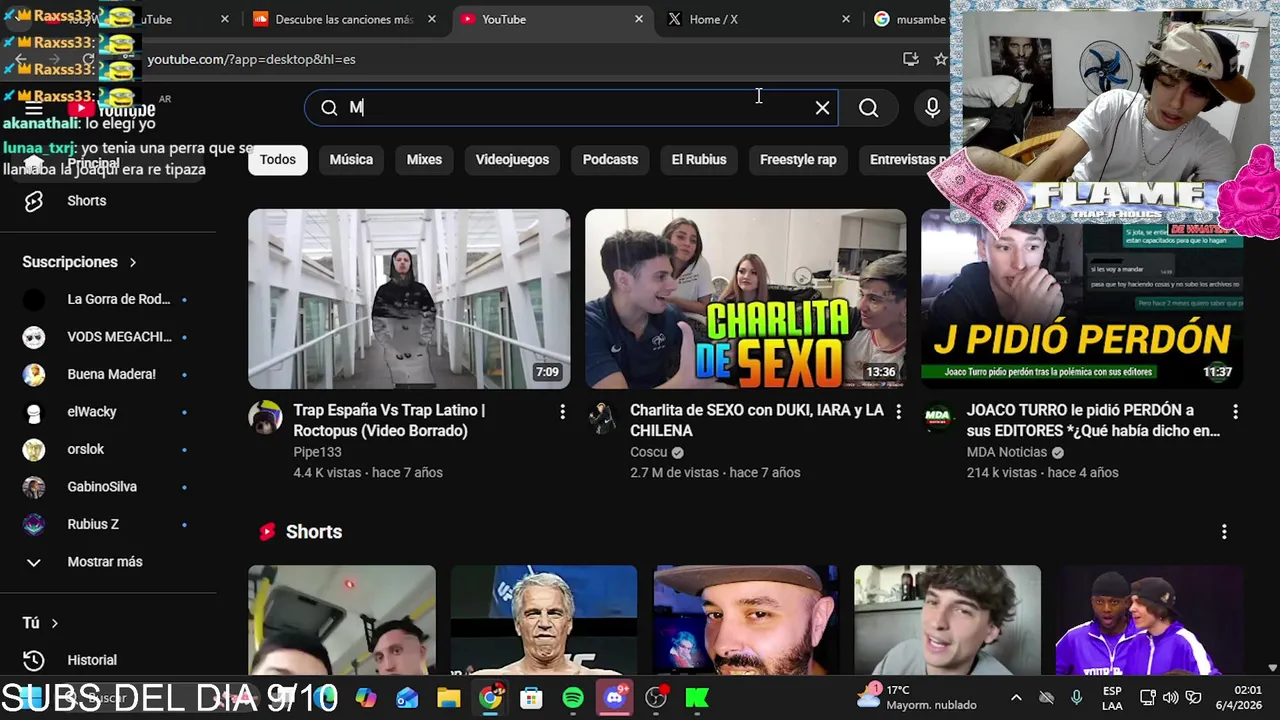This screenshot has width=1280, height=720.
Task: Play the Trap España Vs Trap Latino thumbnail
Action: coord(409,298)
